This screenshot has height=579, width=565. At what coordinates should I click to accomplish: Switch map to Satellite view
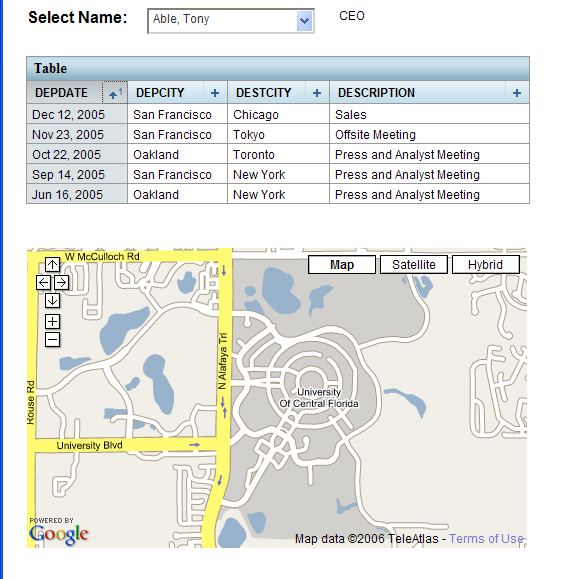click(414, 265)
